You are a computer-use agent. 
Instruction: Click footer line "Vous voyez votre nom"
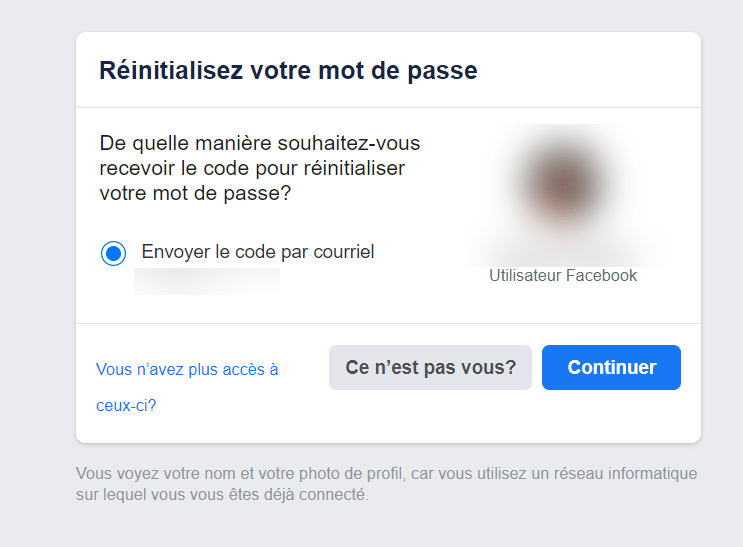point(386,473)
